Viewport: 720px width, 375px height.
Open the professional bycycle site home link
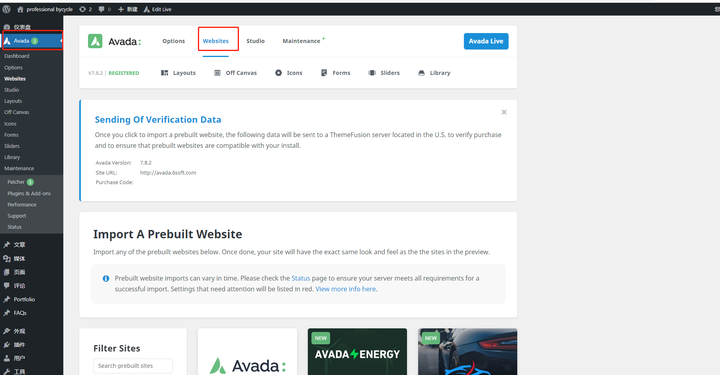point(45,9)
